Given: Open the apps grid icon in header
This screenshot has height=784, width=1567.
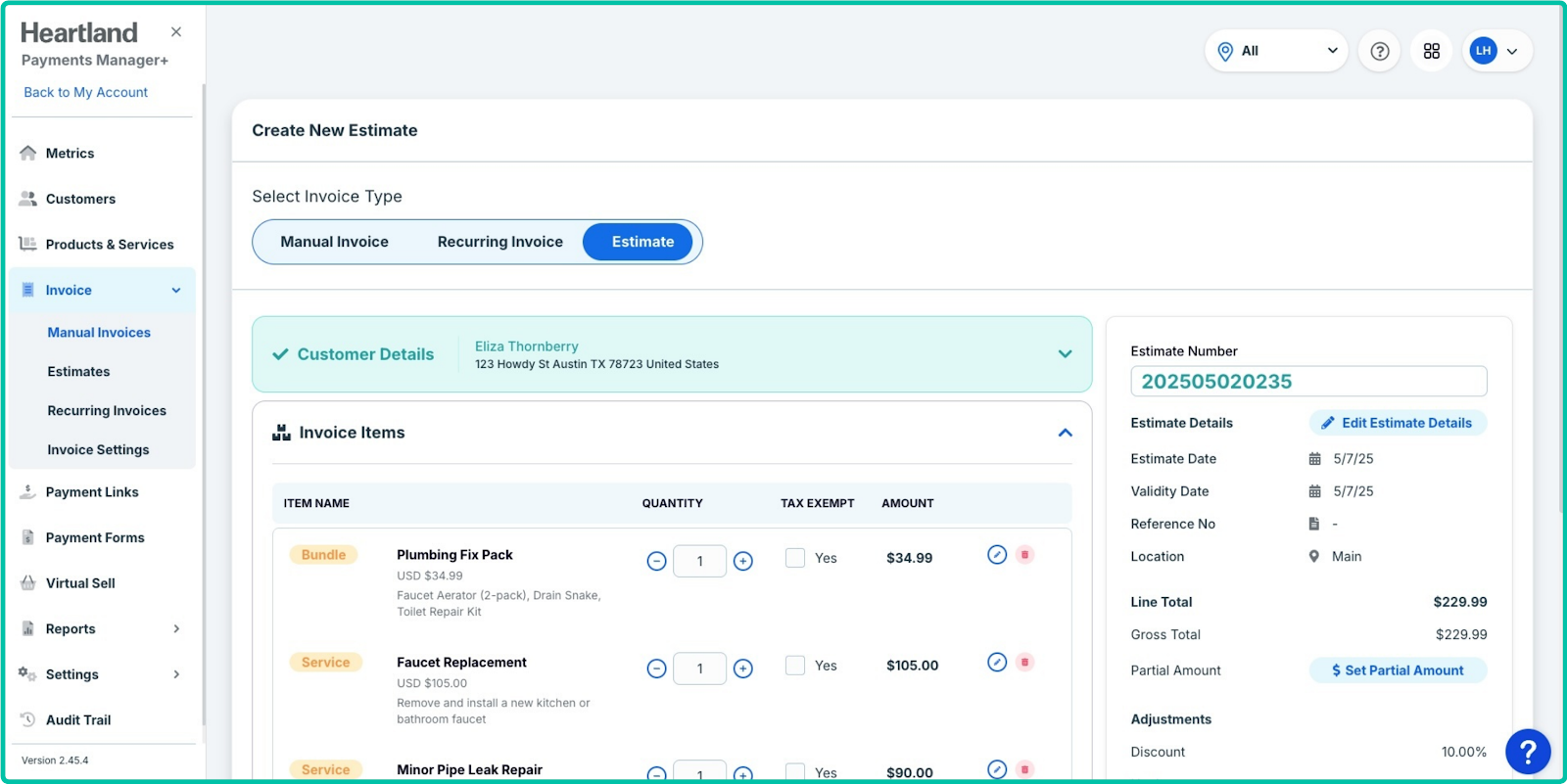Looking at the screenshot, I should (1431, 51).
